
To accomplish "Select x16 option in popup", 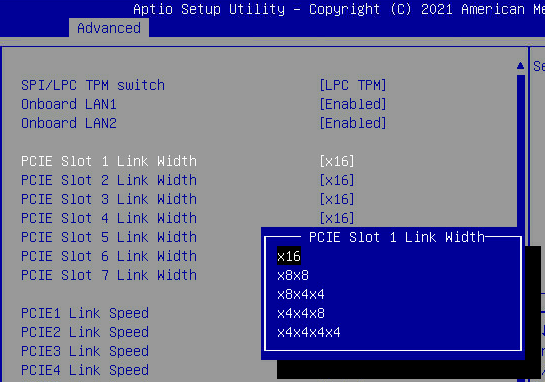I will point(289,256).
